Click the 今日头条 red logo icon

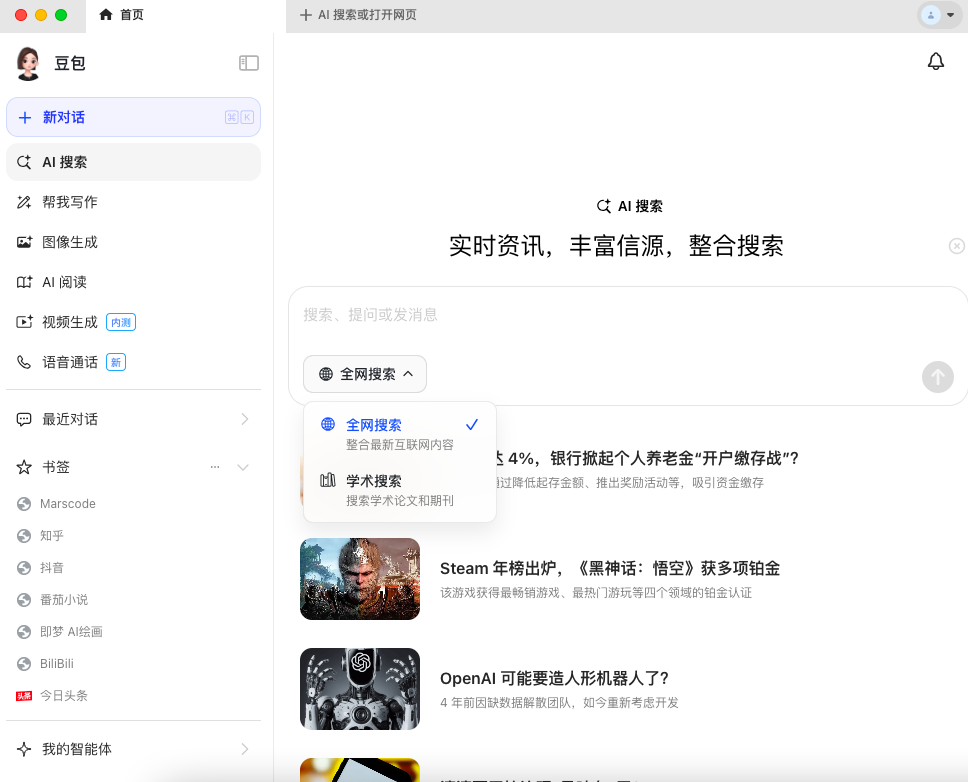(x=24, y=696)
